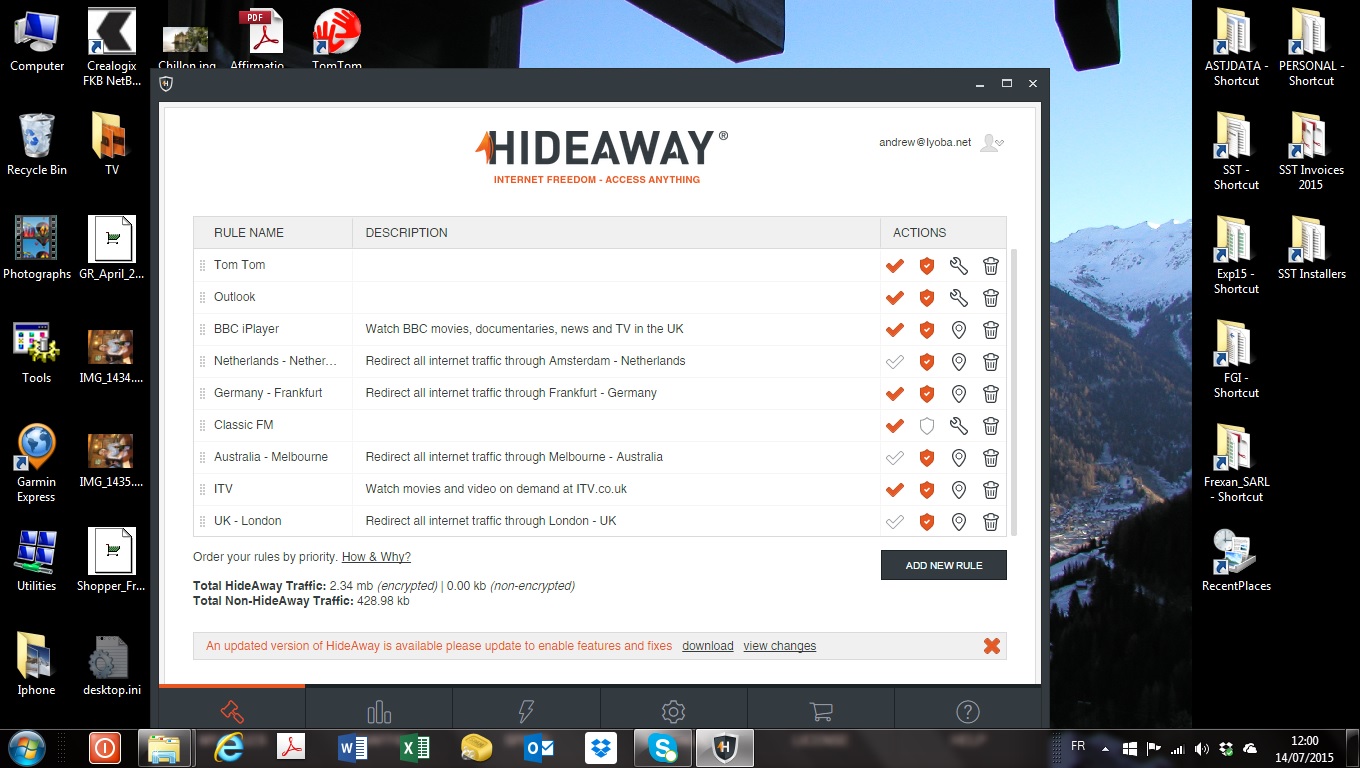The width and height of the screenshot is (1360, 768).
Task: Change location of Netherlands rule
Action: tap(958, 362)
